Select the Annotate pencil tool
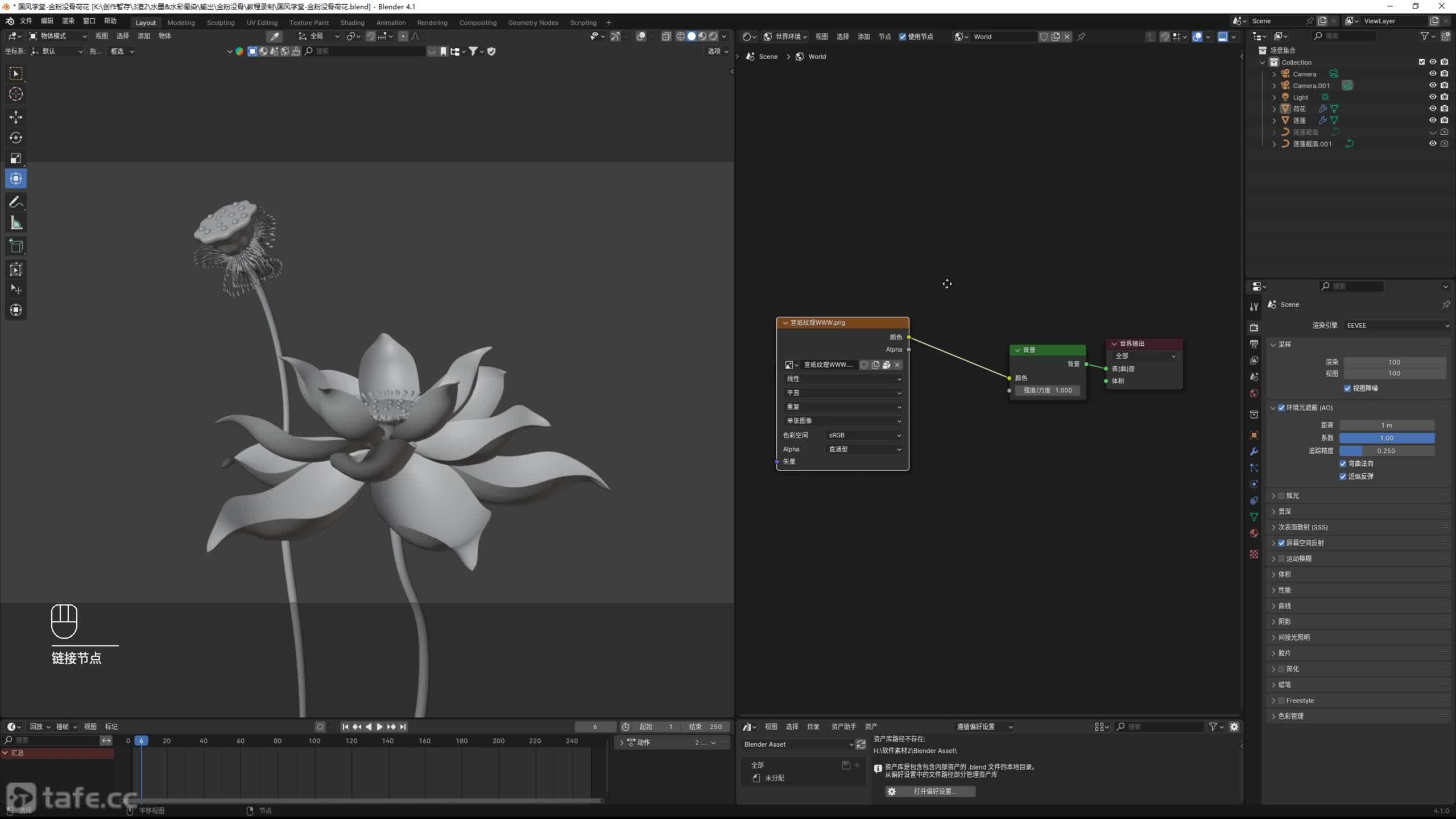 pos(16,202)
